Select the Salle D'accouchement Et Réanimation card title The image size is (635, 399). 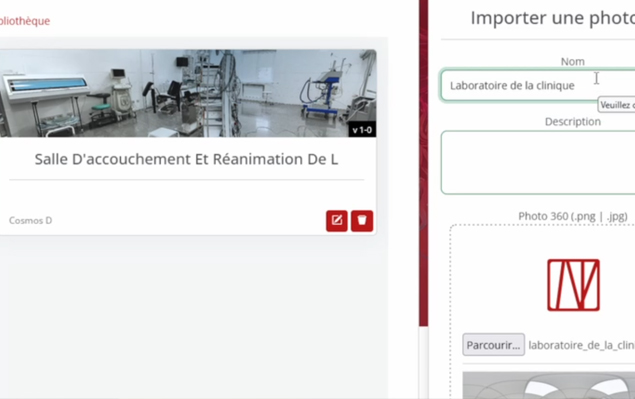(186, 159)
